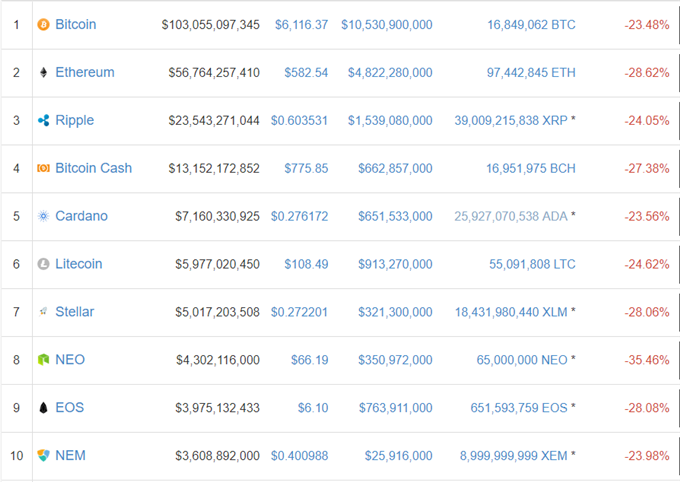This screenshot has height=482, width=680.
Task: Select Litecoin market cap $5,977,020,450
Action: point(217,264)
